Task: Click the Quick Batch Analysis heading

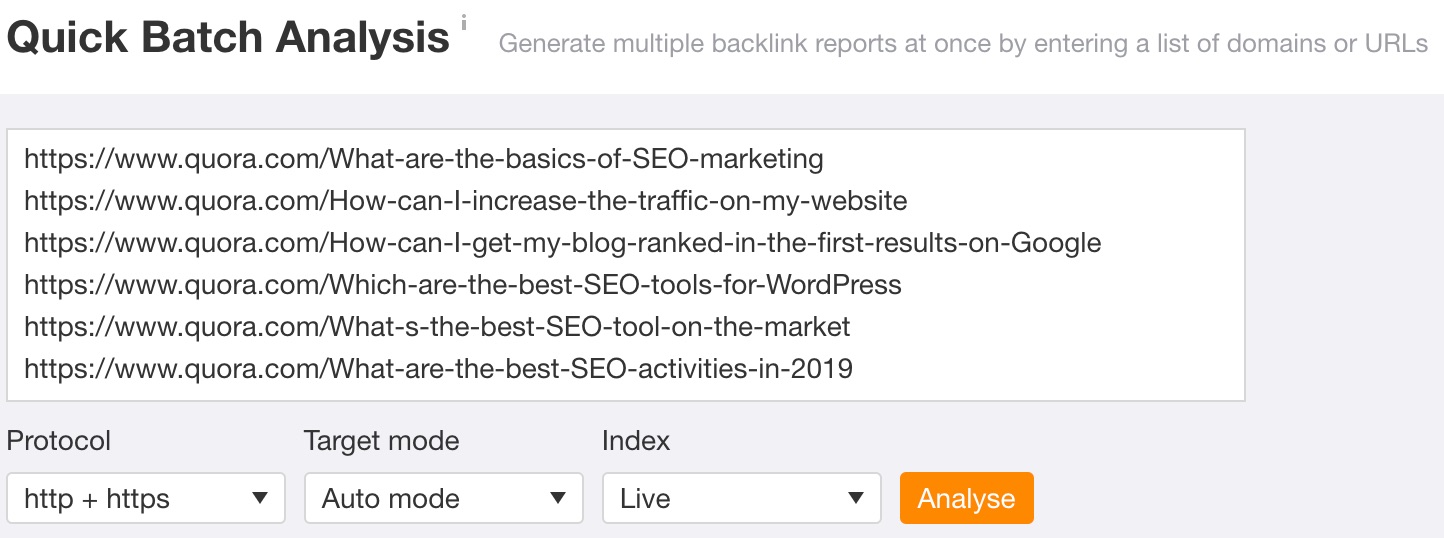Action: 228,38
